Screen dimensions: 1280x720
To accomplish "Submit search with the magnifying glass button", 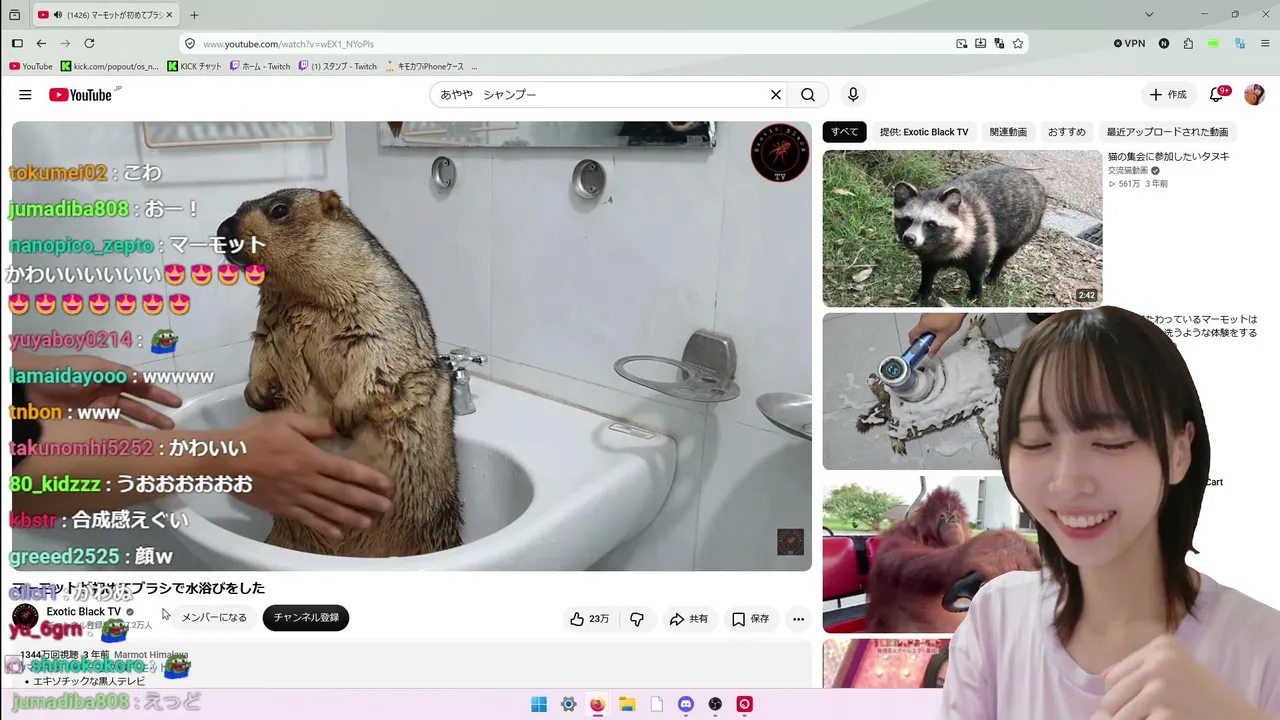I will click(x=808, y=95).
